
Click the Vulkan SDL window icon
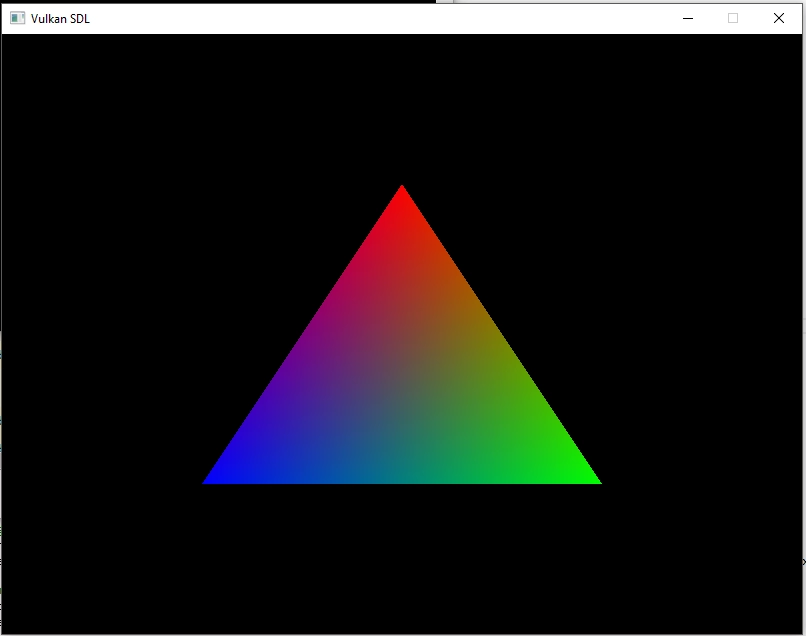(17, 18)
